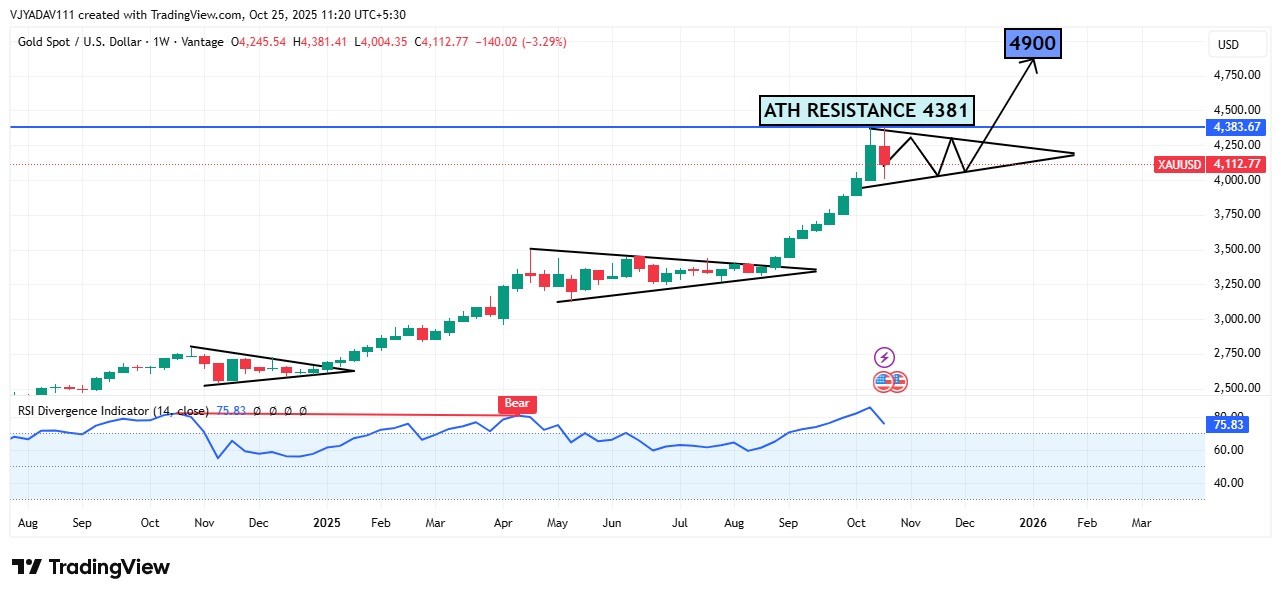Click the 2026 label on the time axis
This screenshot has width=1281, height=597.
coord(1033,522)
